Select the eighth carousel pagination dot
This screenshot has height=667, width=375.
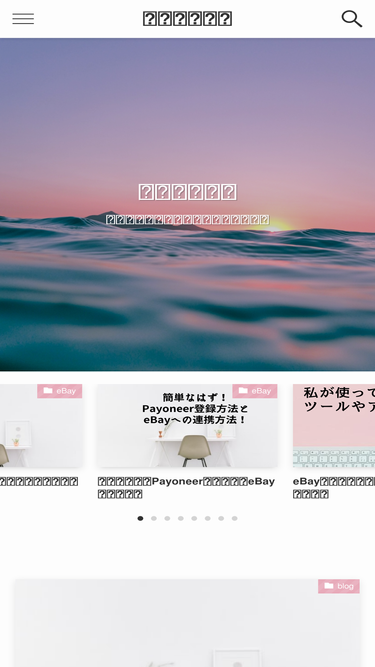235,518
